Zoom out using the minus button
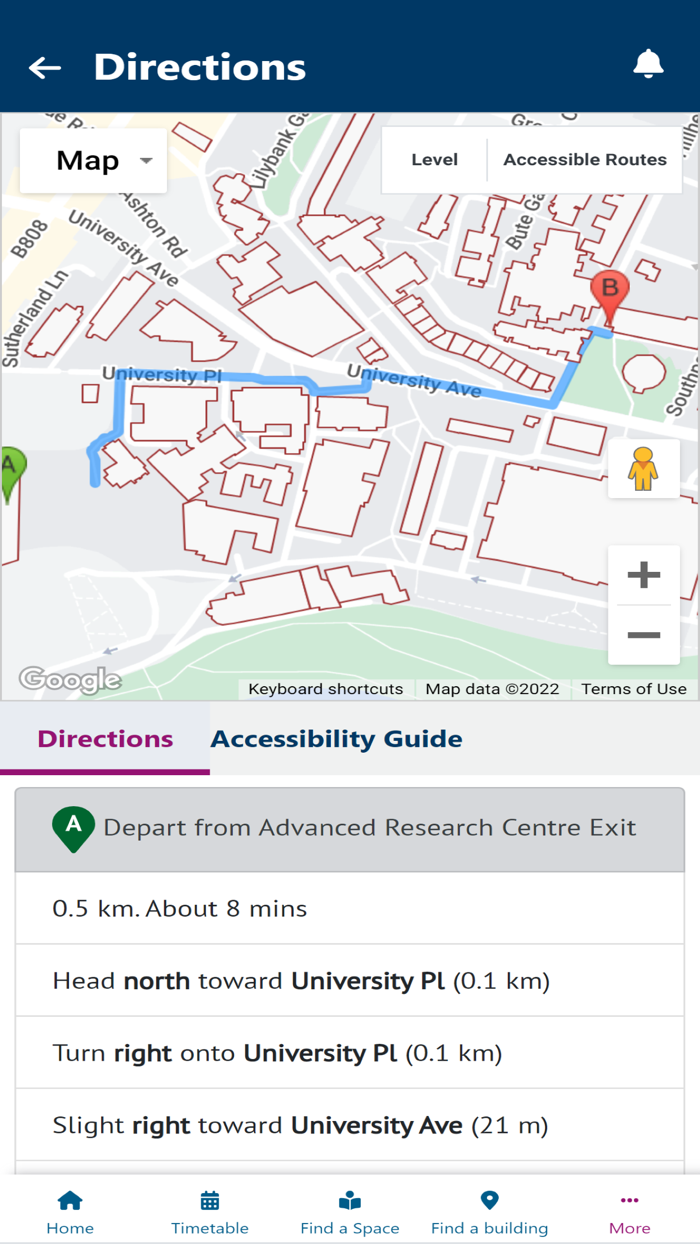The width and height of the screenshot is (700, 1244). (x=643, y=634)
